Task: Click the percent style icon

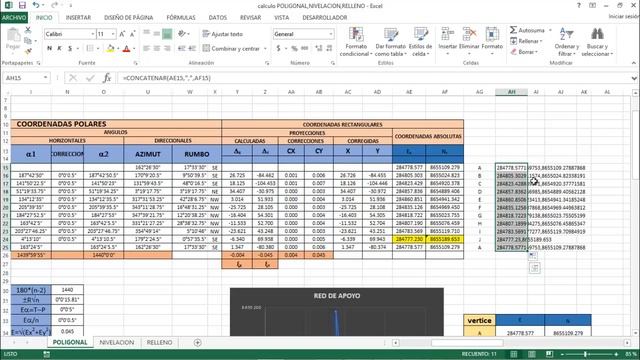Action: (x=294, y=49)
